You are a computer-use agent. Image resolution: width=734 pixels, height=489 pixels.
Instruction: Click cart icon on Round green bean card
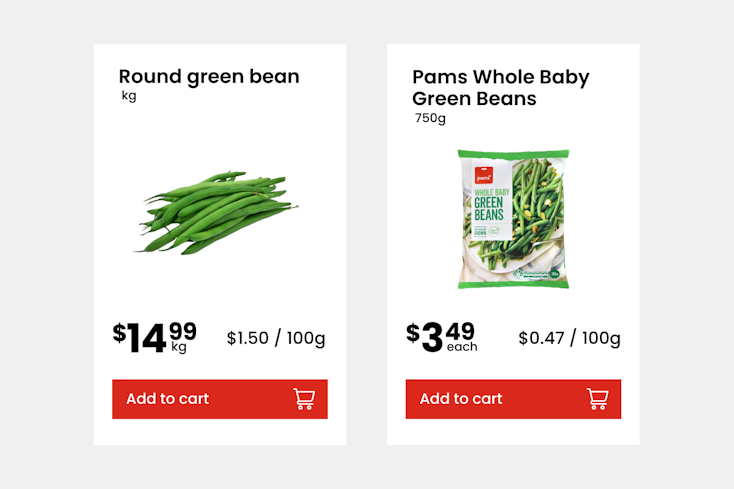[x=304, y=399]
